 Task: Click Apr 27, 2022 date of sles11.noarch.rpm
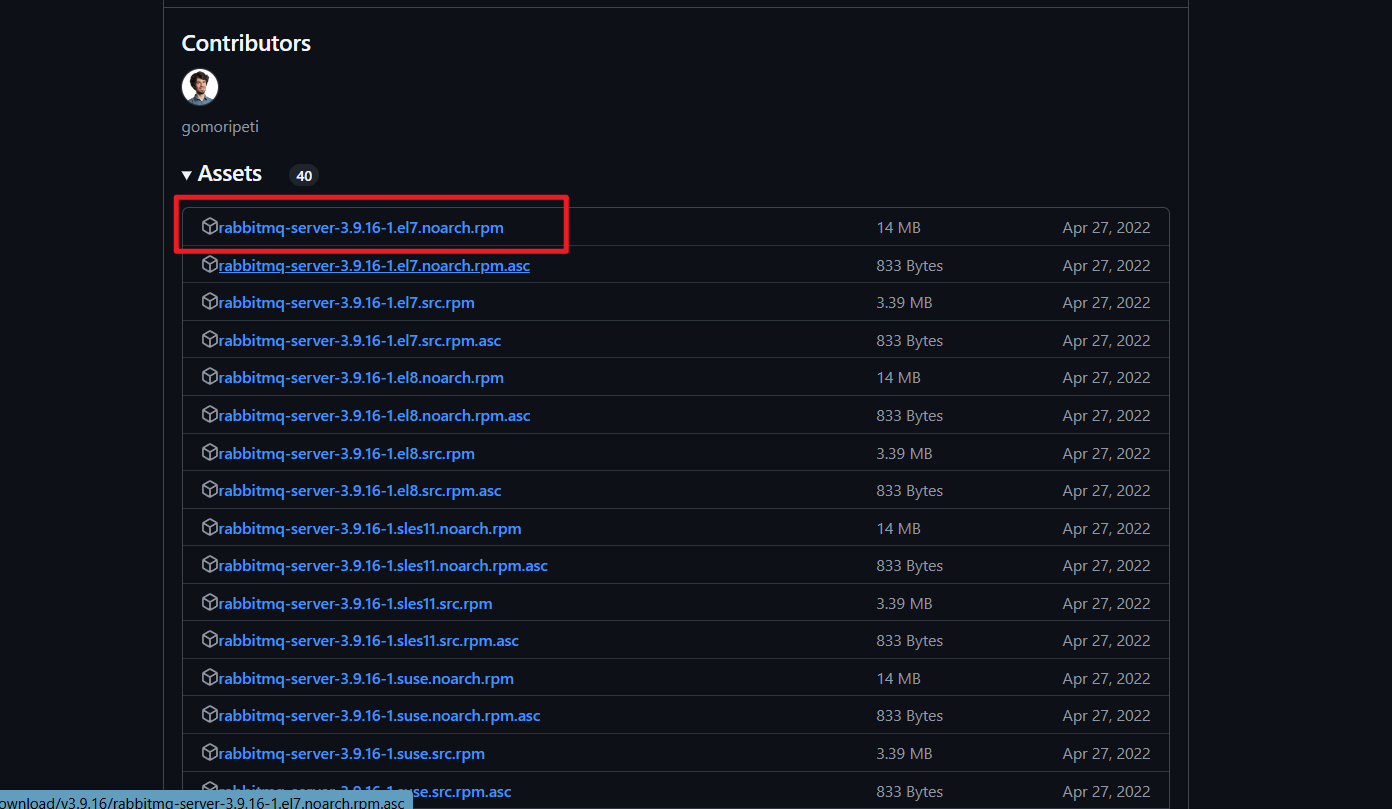[x=1106, y=529]
